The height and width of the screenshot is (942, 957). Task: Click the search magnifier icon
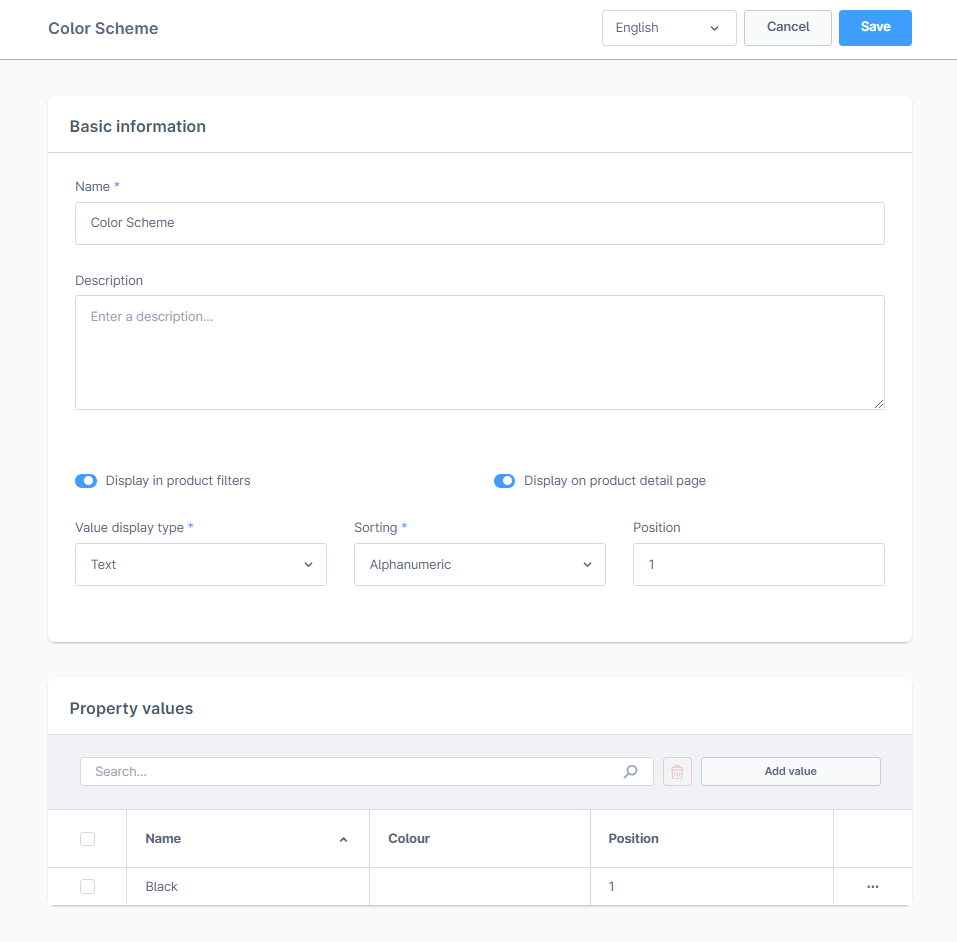(x=630, y=772)
